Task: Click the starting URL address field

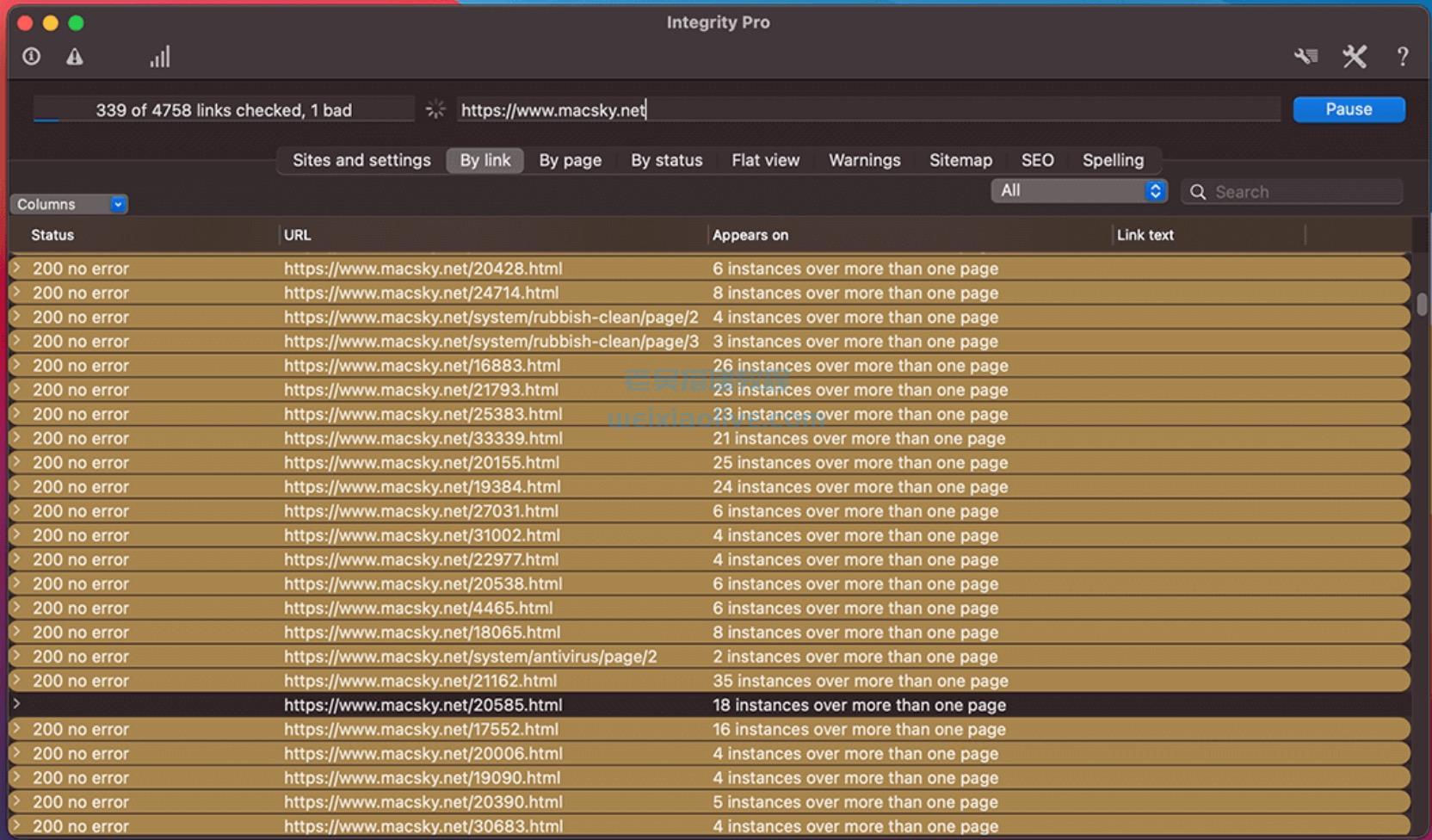Action: [869, 110]
